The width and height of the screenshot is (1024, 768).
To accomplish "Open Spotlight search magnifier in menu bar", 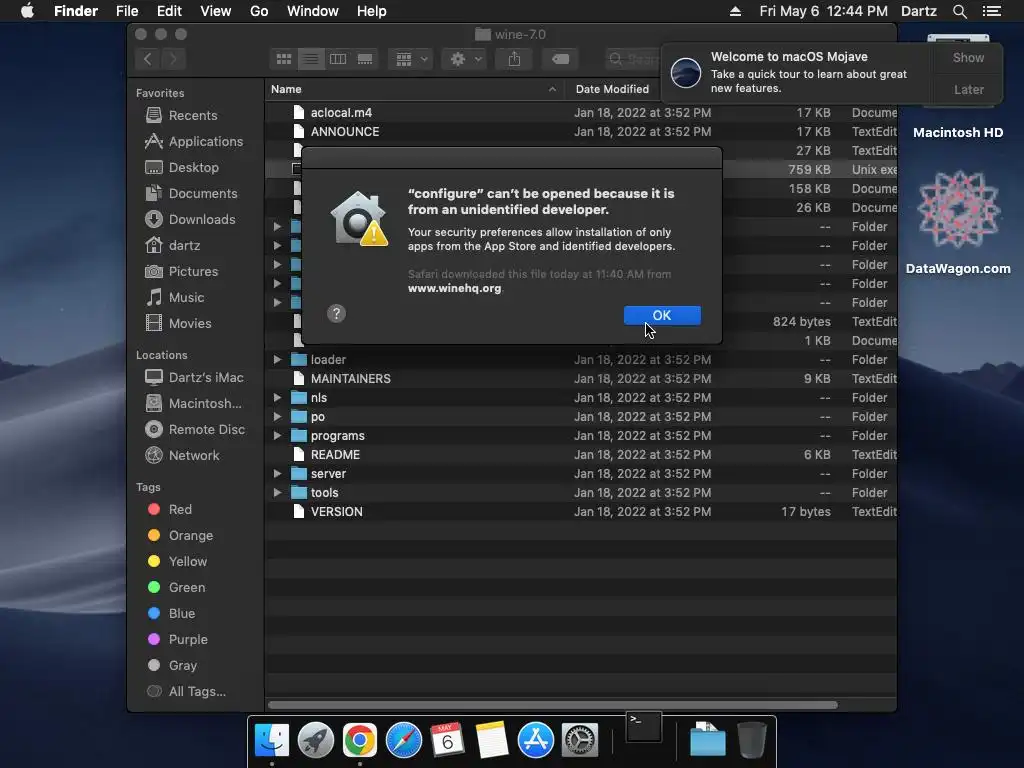I will point(959,11).
